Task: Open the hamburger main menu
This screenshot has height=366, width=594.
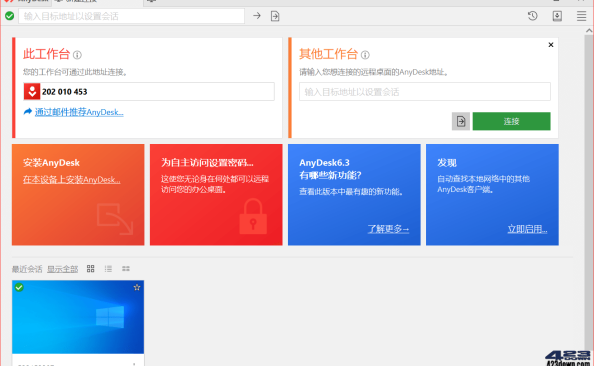Action: pos(581,16)
